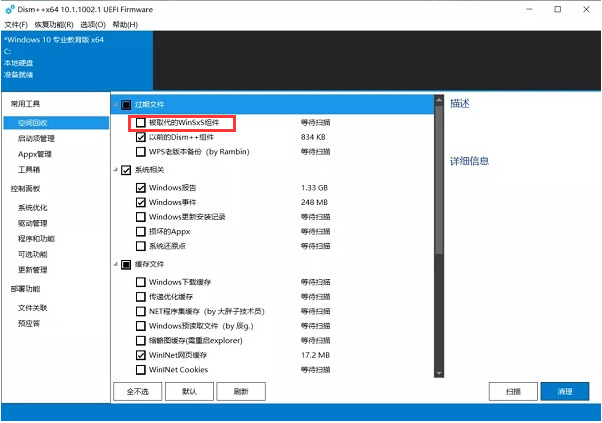Check WPS老版本备份 (by Rambin) checkbox
602x423 pixels.
pyautogui.click(x=141, y=152)
